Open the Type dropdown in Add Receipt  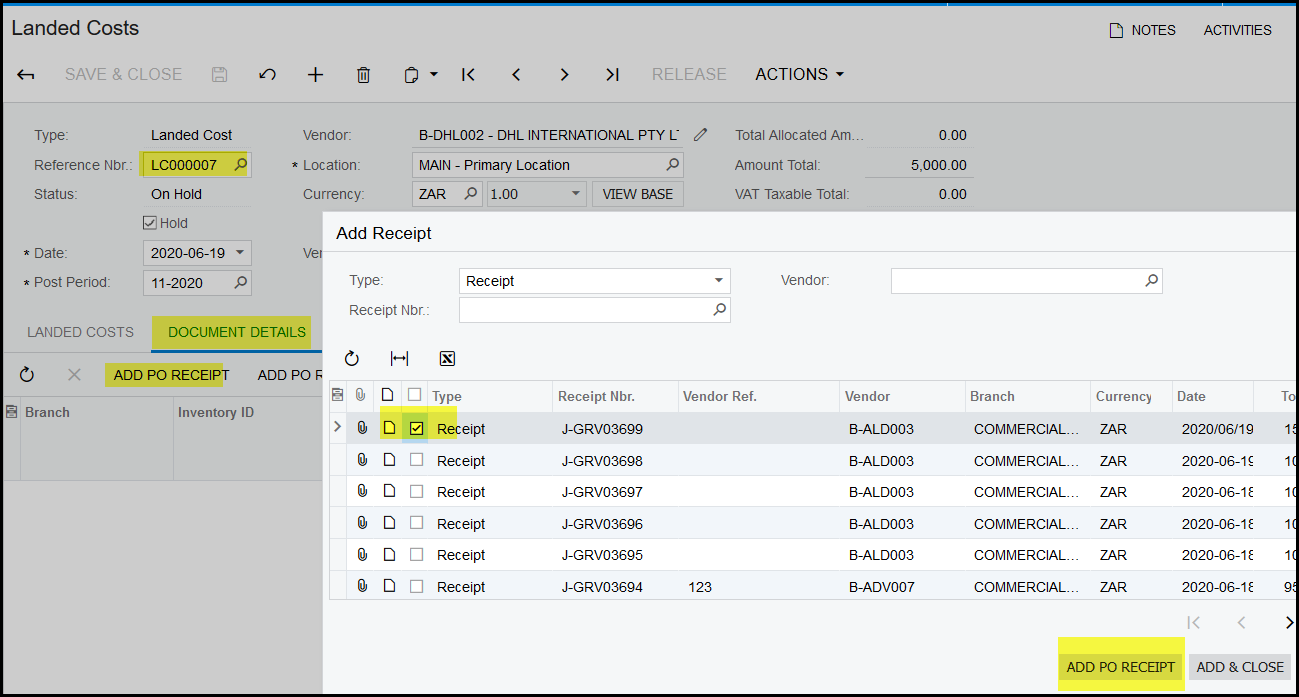point(718,281)
